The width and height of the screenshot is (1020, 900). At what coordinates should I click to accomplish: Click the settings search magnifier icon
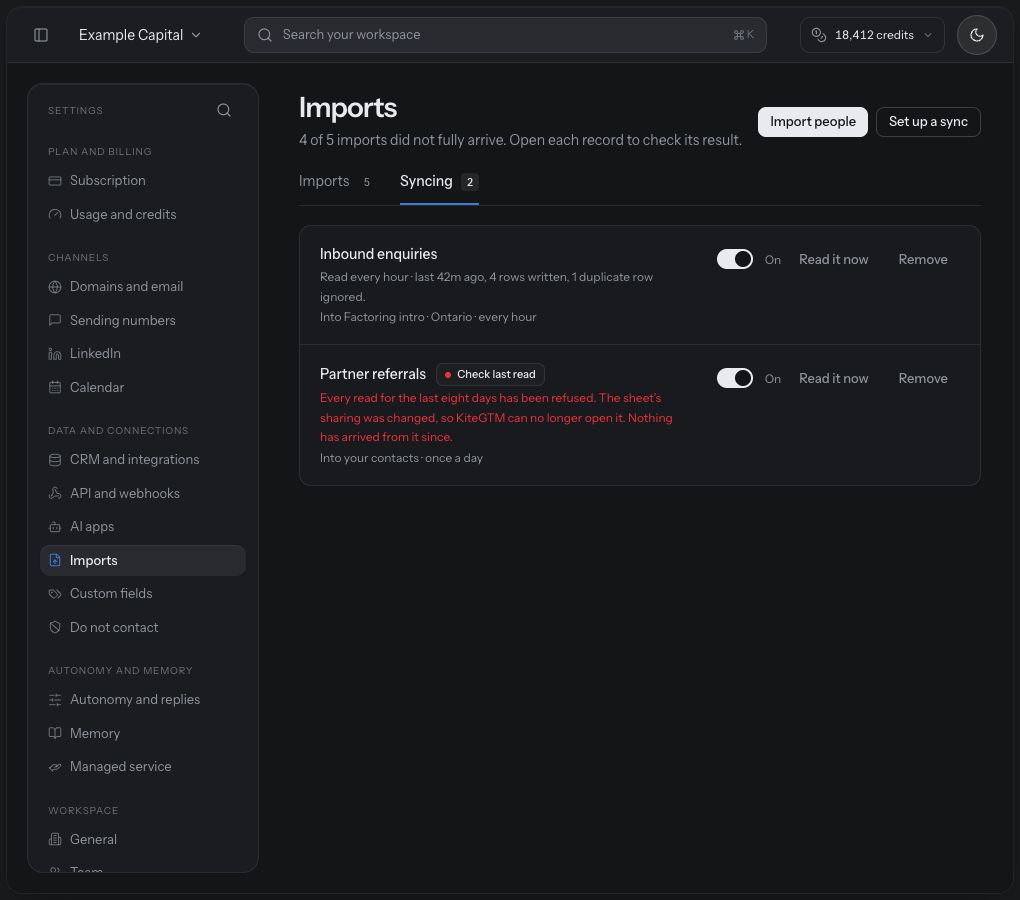click(224, 111)
